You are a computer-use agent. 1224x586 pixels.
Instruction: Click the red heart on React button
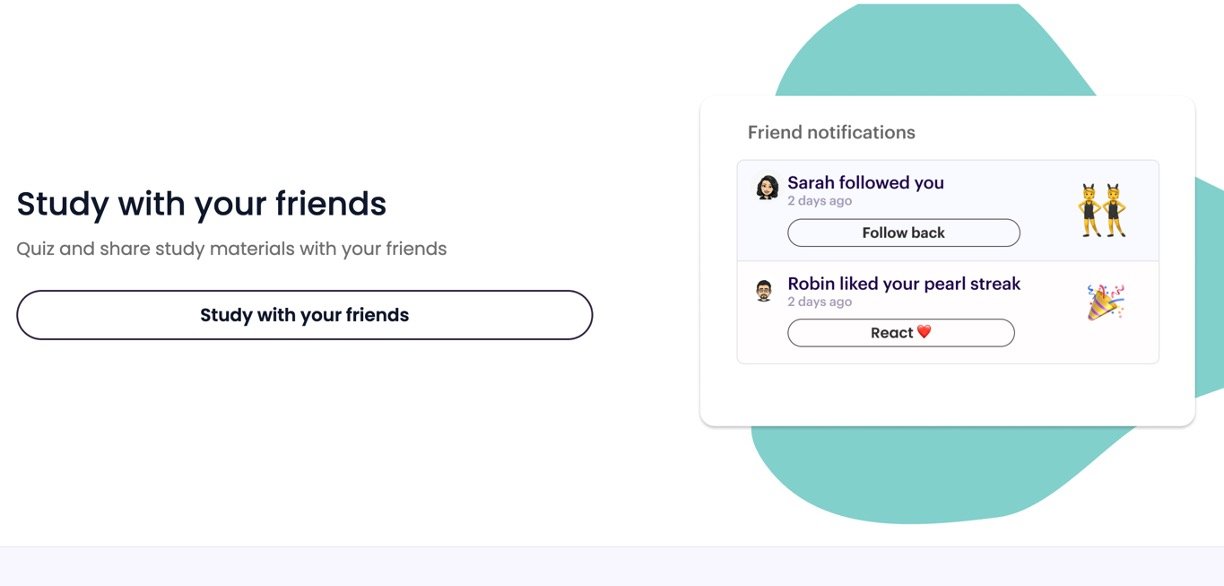tap(924, 332)
